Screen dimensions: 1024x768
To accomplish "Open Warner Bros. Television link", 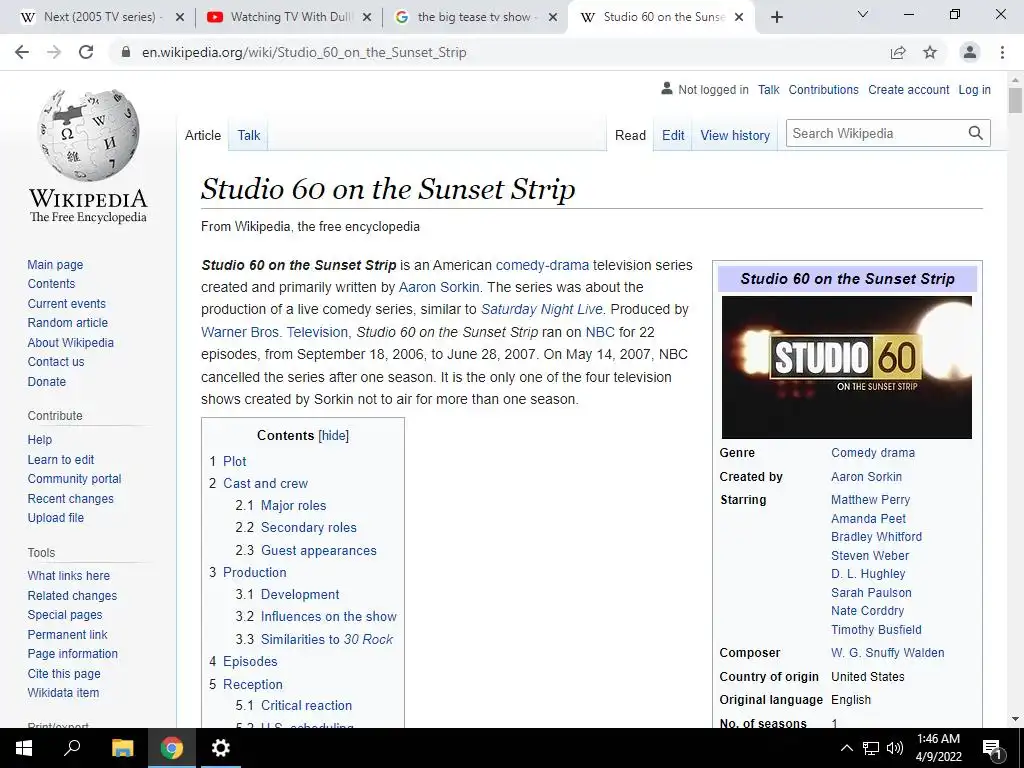I will (274, 332).
